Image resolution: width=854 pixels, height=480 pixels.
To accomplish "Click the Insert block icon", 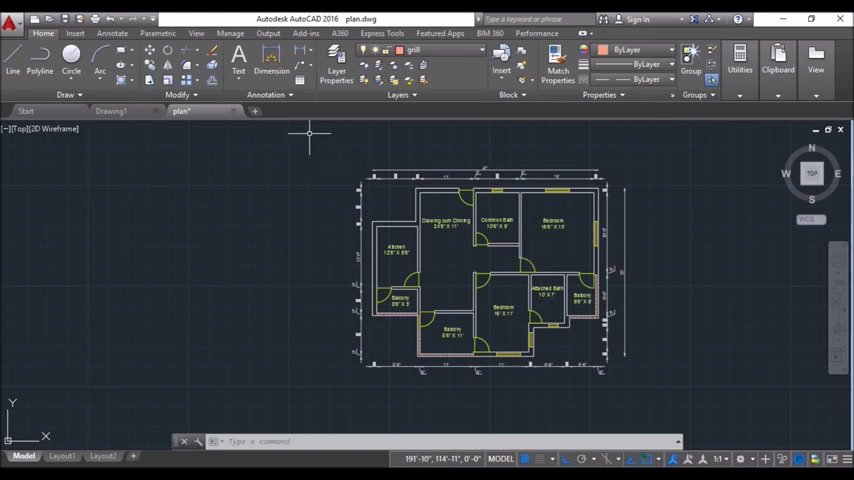I will (501, 59).
